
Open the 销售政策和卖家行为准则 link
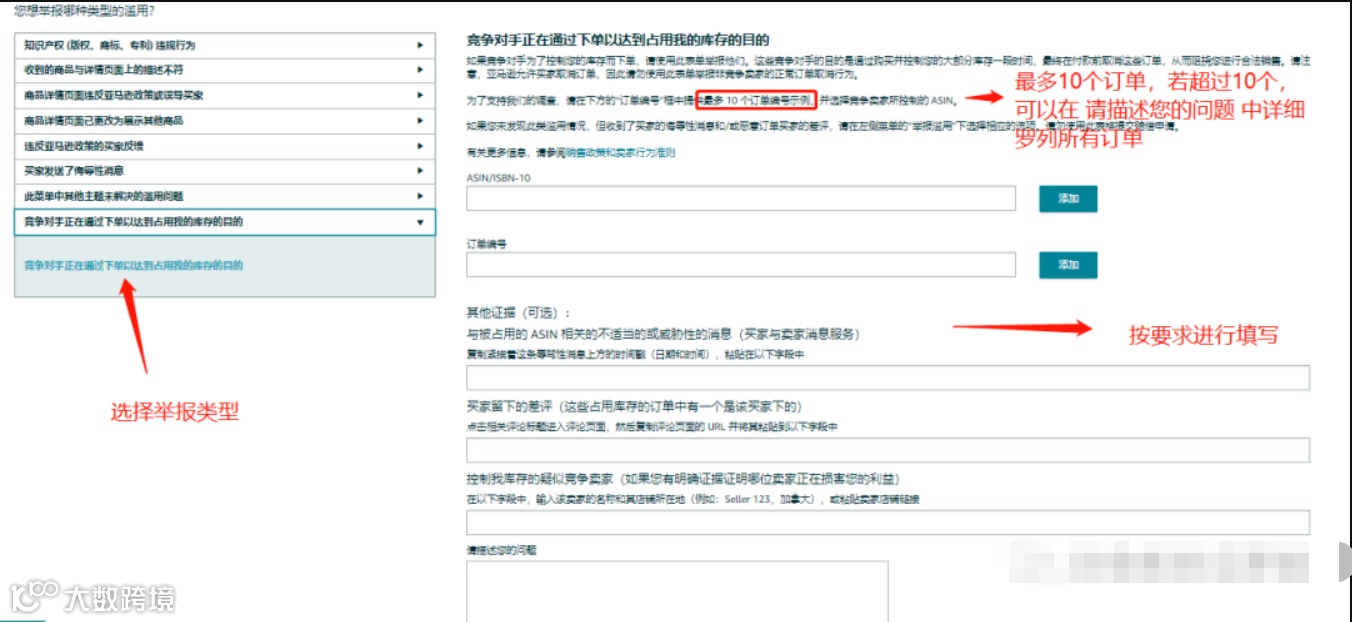coord(620,153)
